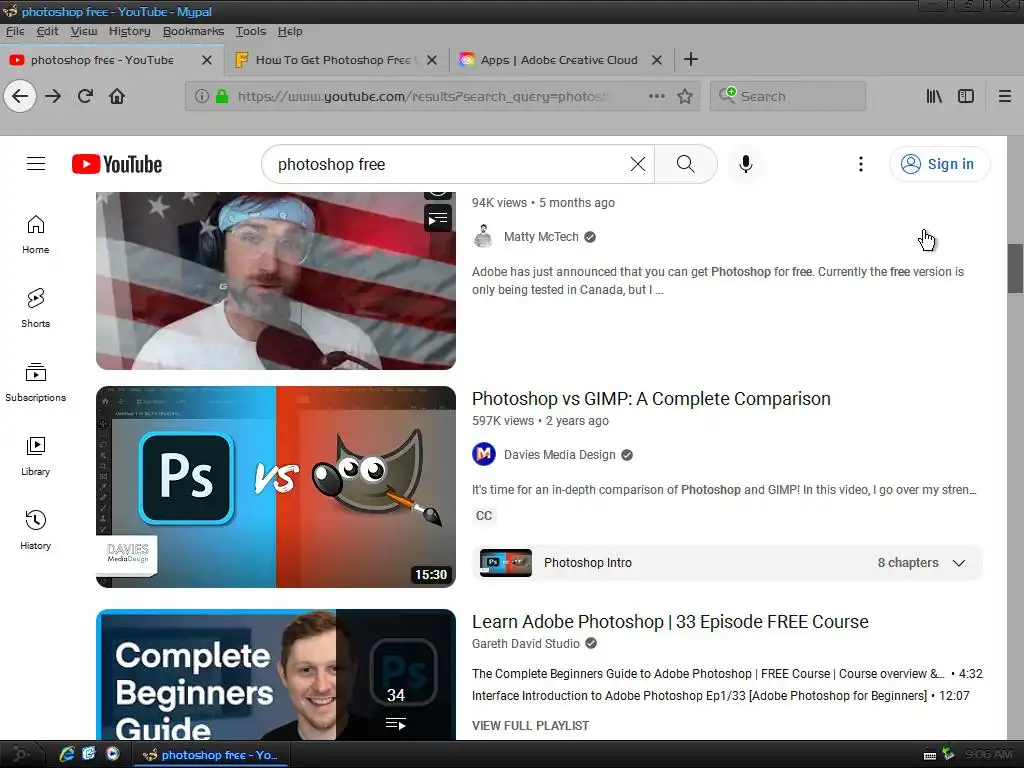Viewport: 1024px width, 768px height.
Task: Open Davies Media Design channel name
Action: (560, 455)
